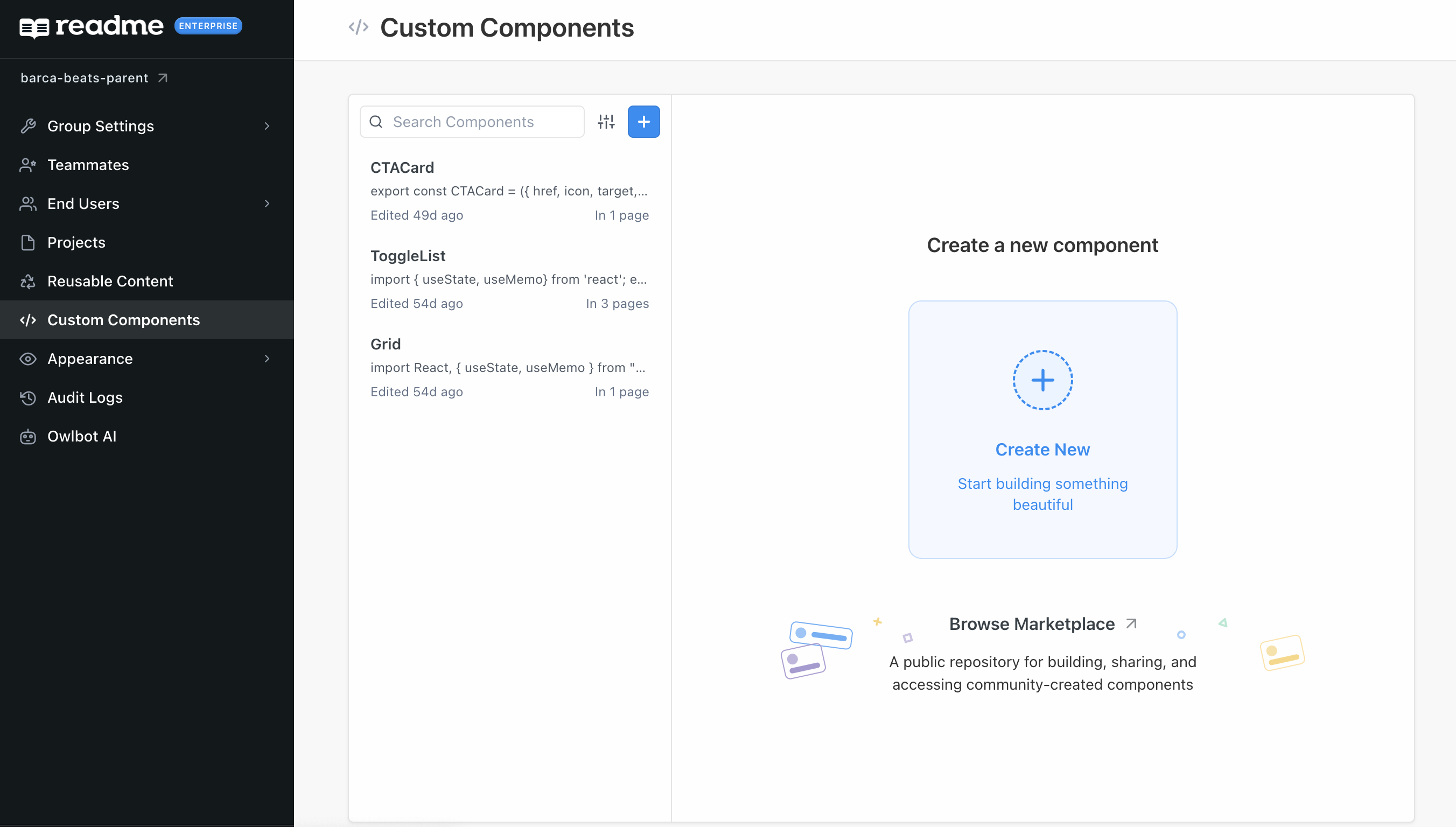Click the Reusable Content recycle icon
The height and width of the screenshot is (827, 1456).
pos(28,281)
